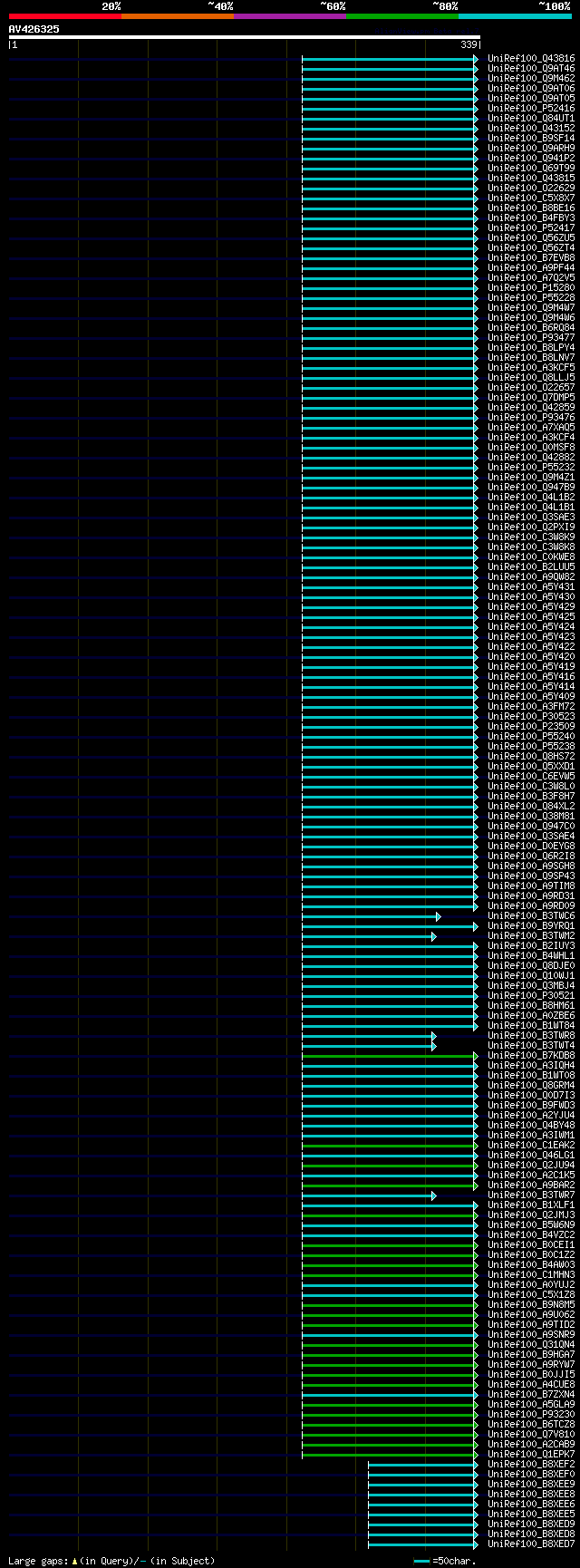Screen dimensions: 580x1568
Task: Open hit UniRef100_P52416
Action: coord(531,108)
